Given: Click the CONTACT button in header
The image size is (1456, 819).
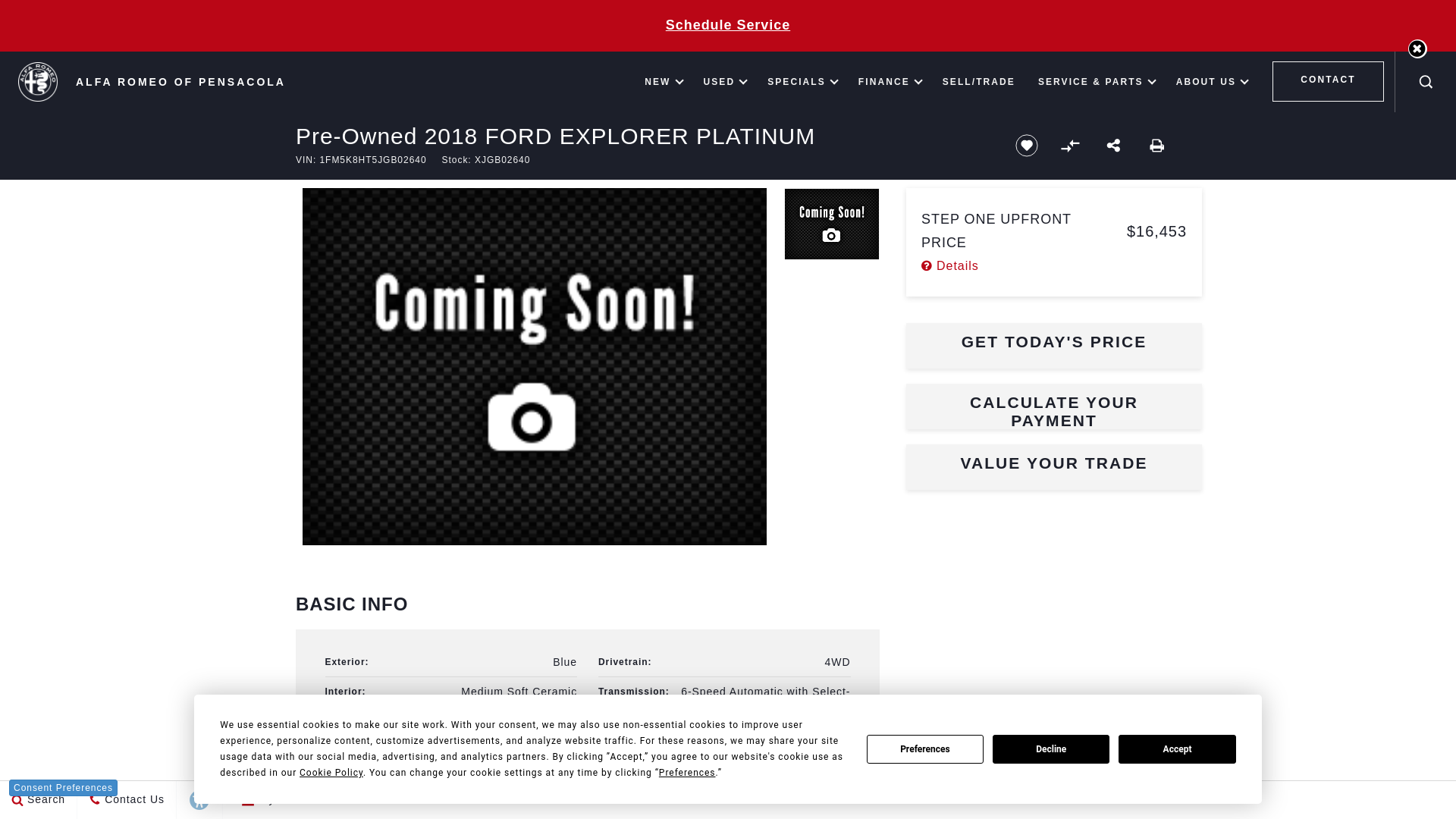Looking at the screenshot, I should click(1328, 81).
